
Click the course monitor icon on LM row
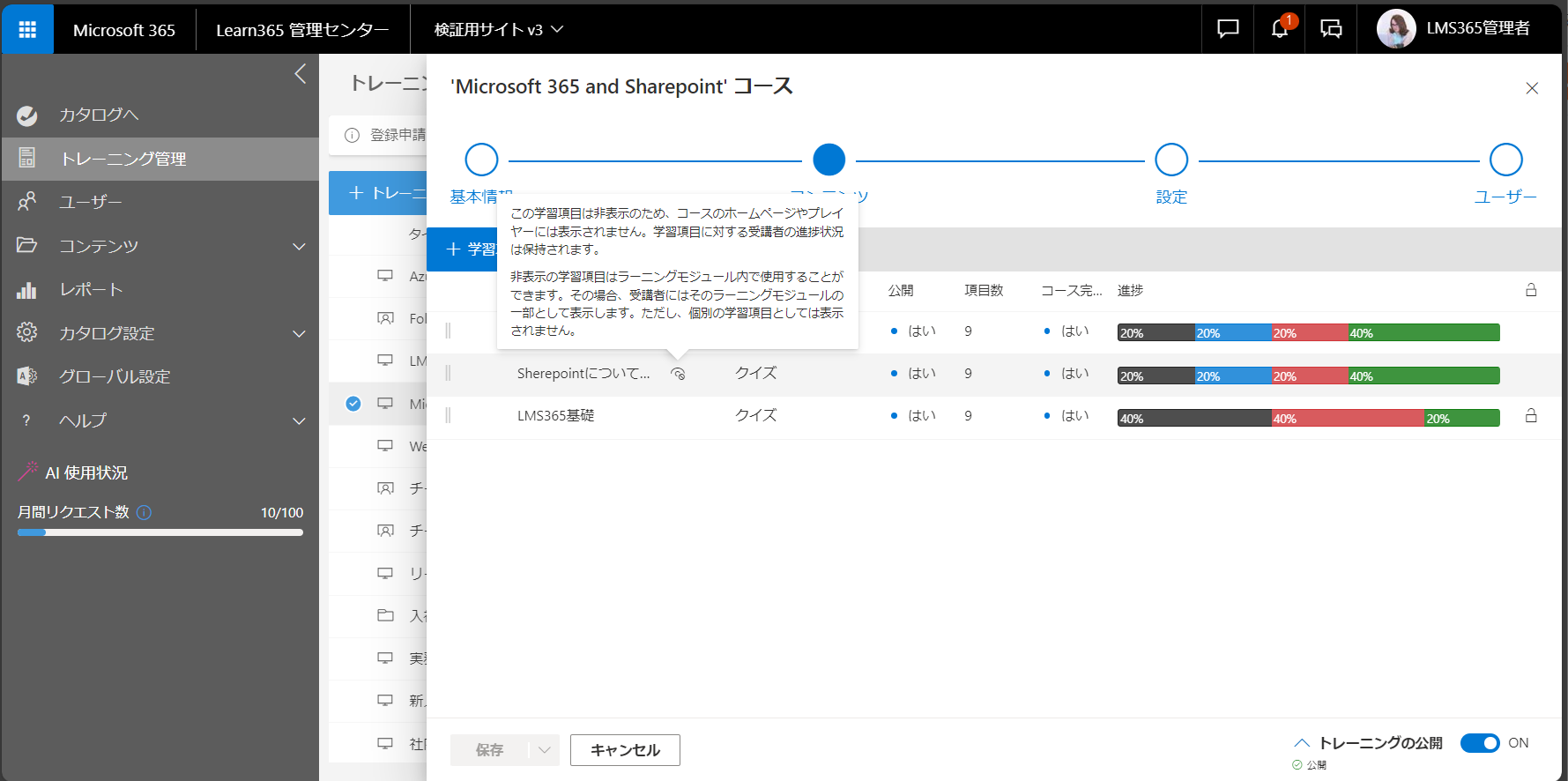tap(385, 361)
